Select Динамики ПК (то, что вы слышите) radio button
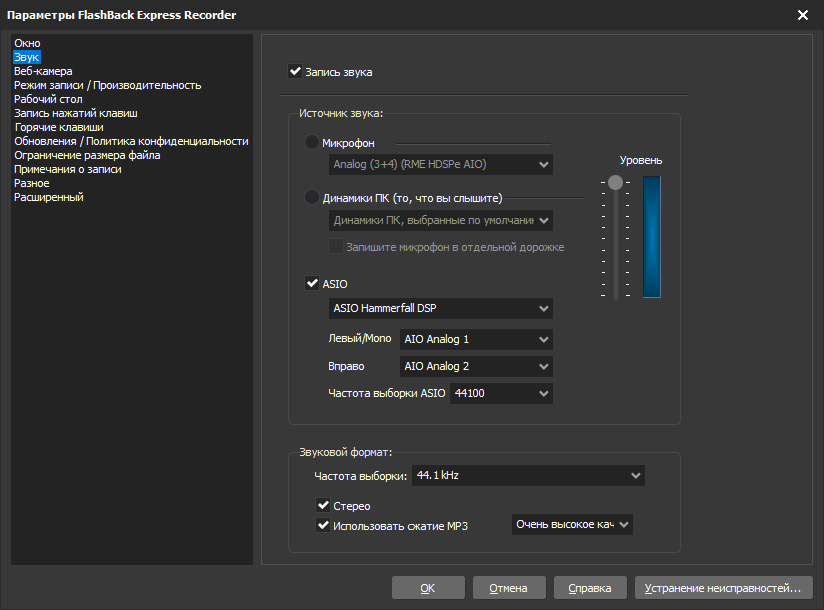Screen dimensions: 824x610 point(312,198)
